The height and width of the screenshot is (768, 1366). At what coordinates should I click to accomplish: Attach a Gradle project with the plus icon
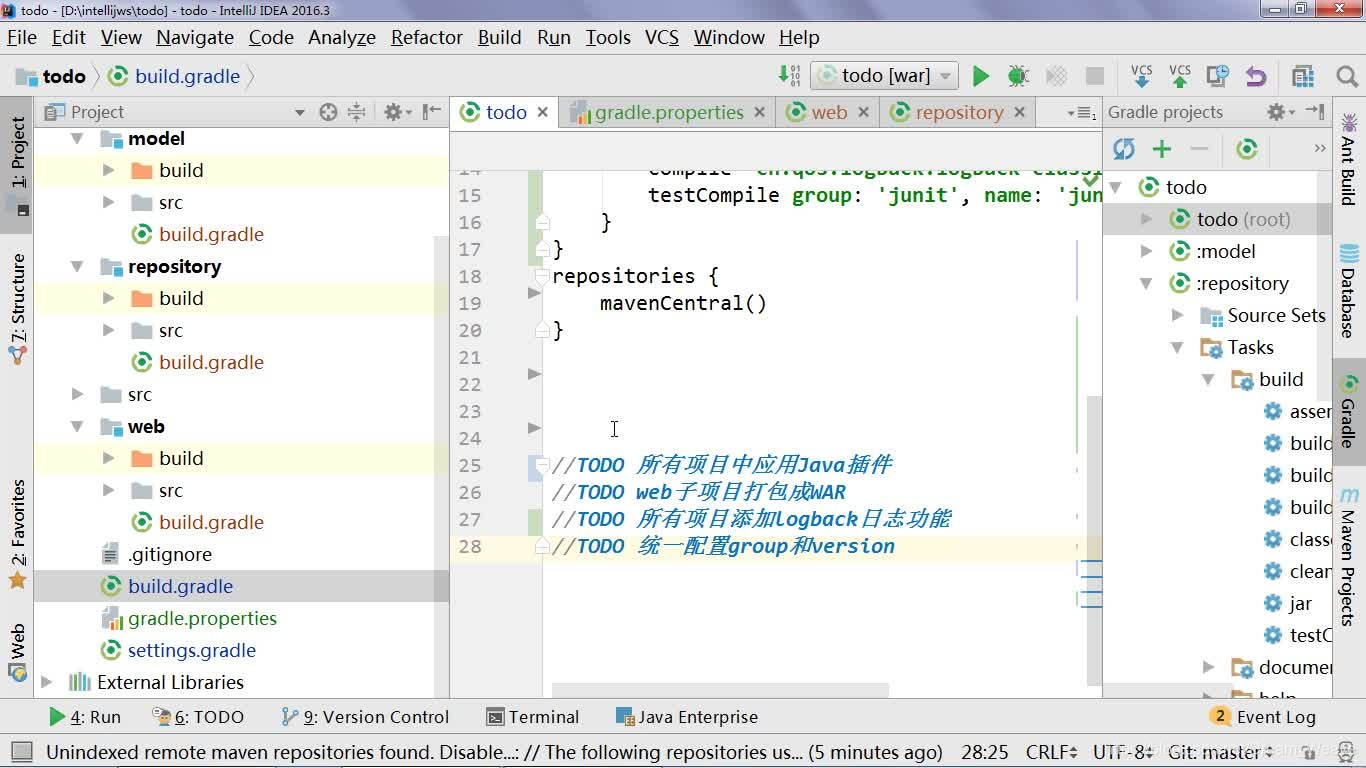pos(1161,149)
